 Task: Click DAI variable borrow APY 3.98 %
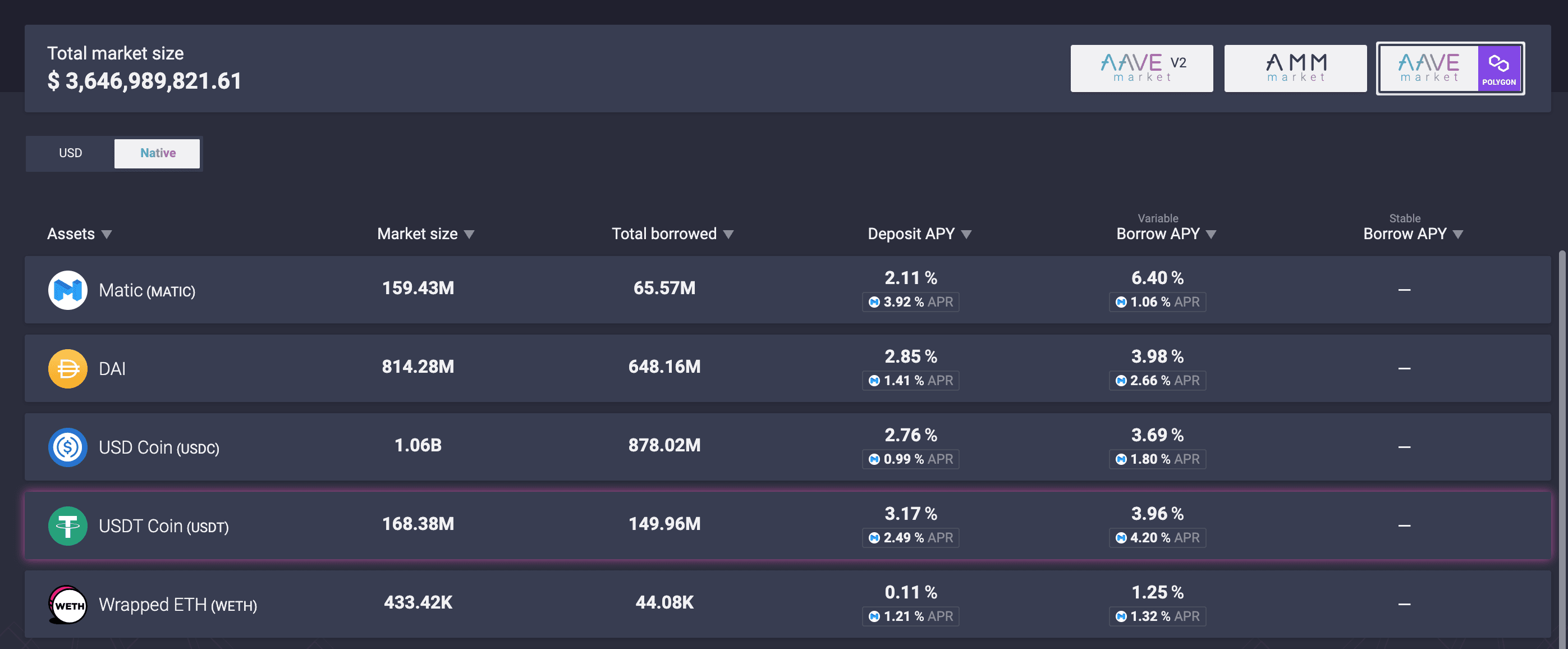[1157, 357]
